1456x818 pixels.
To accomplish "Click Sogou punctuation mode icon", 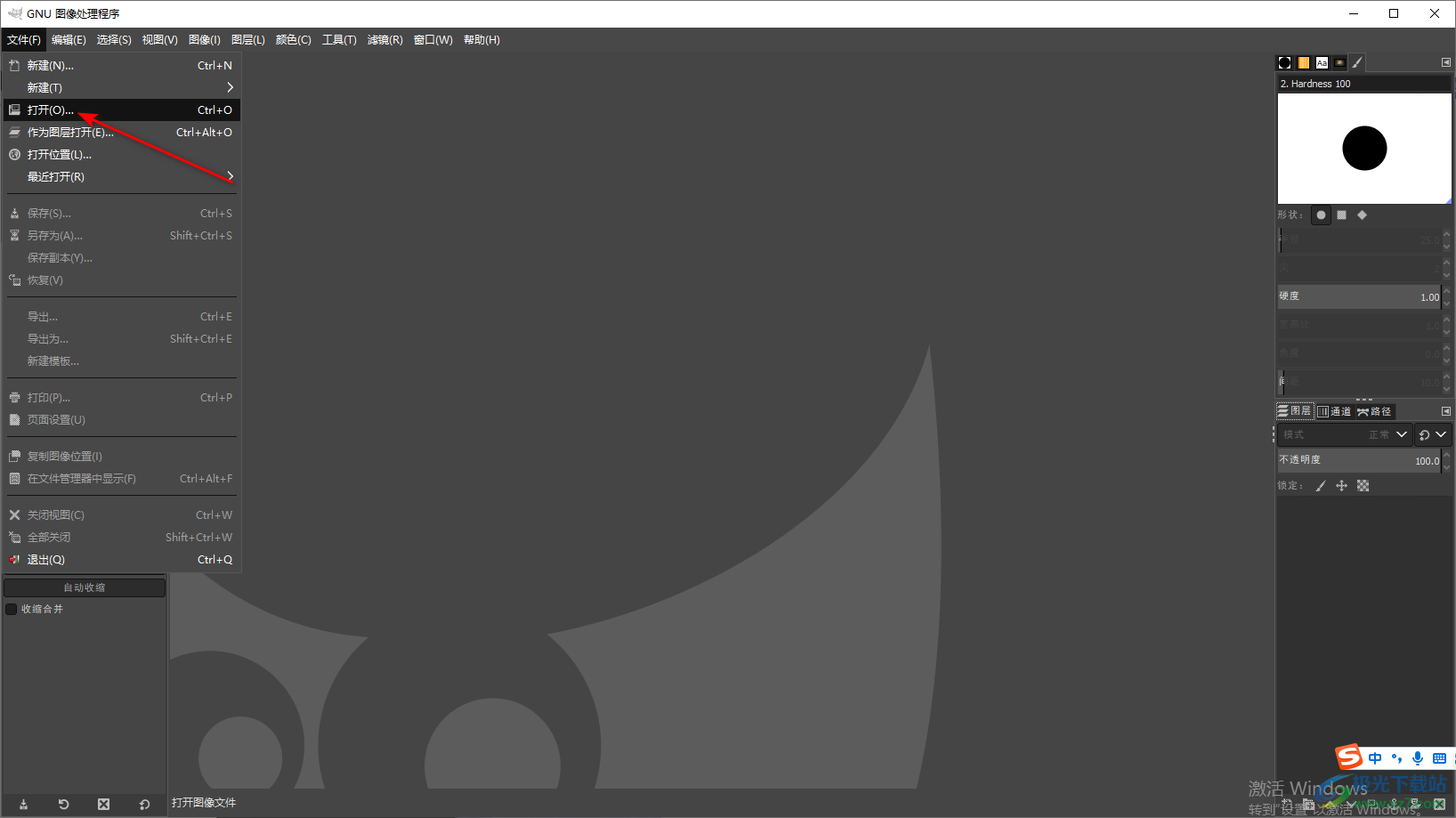I will click(1396, 758).
